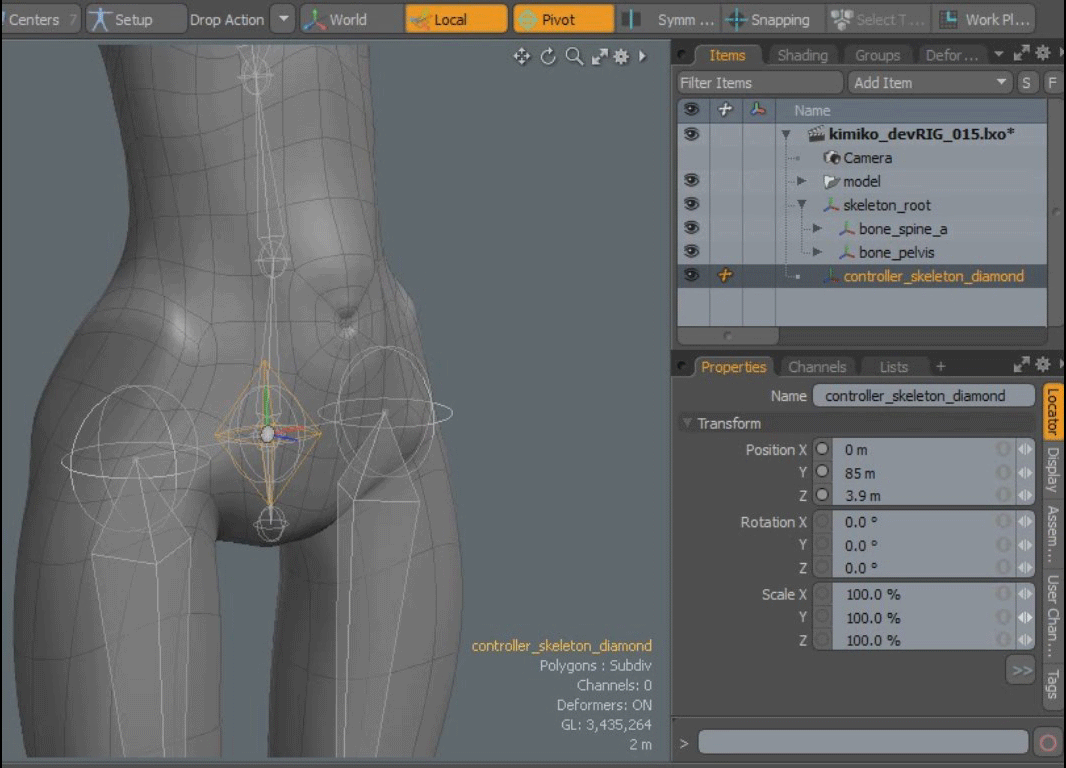
Task: Click the Camera item icon
Action: click(x=831, y=158)
